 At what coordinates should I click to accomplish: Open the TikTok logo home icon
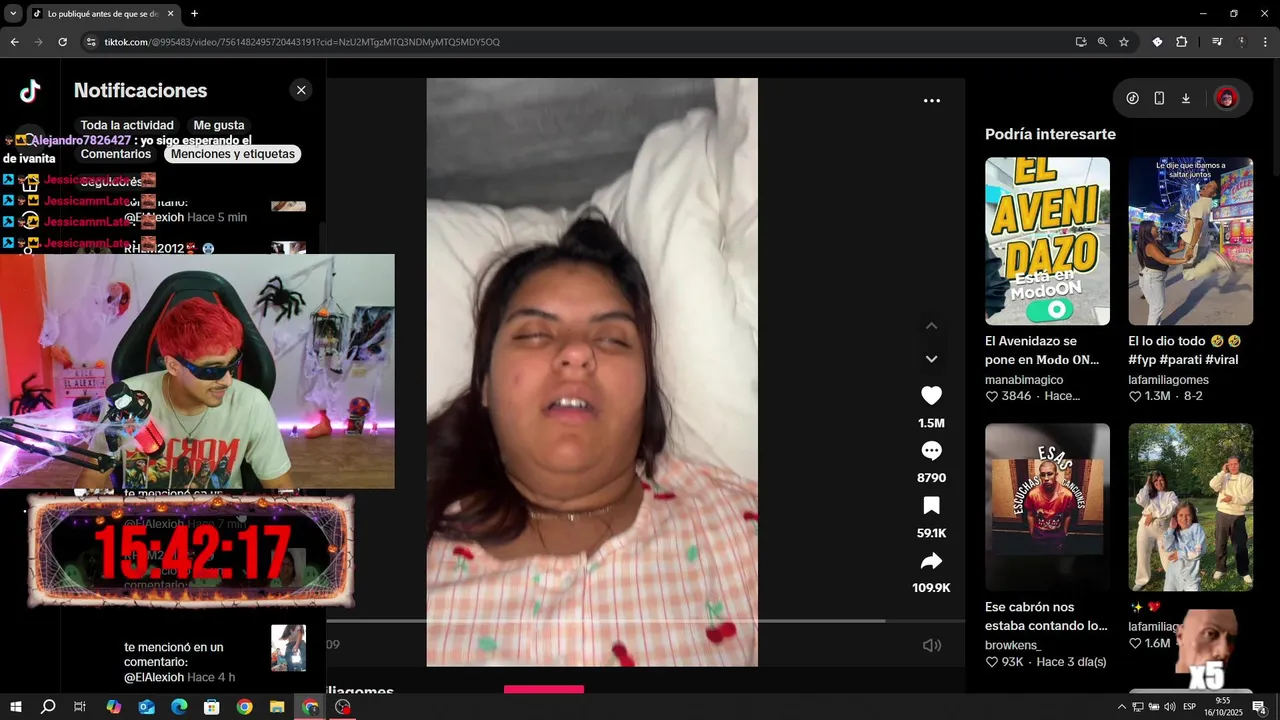[x=30, y=91]
